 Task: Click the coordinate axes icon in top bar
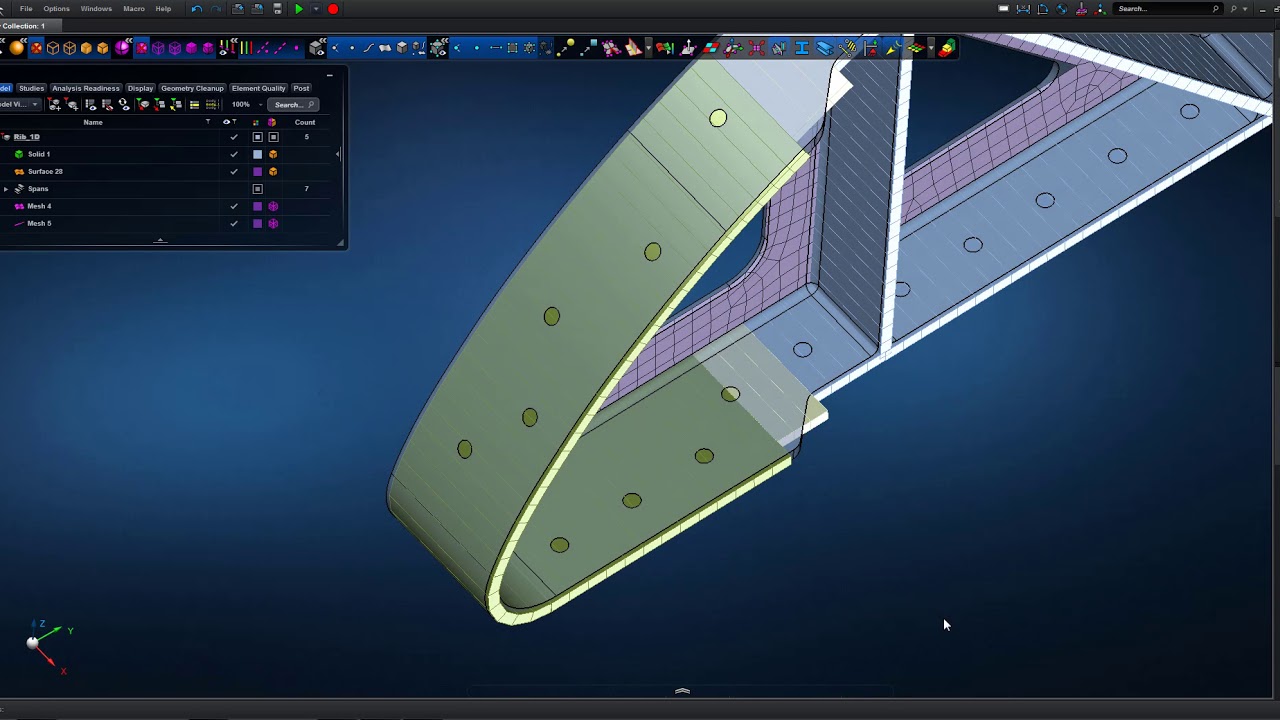coord(1100,9)
